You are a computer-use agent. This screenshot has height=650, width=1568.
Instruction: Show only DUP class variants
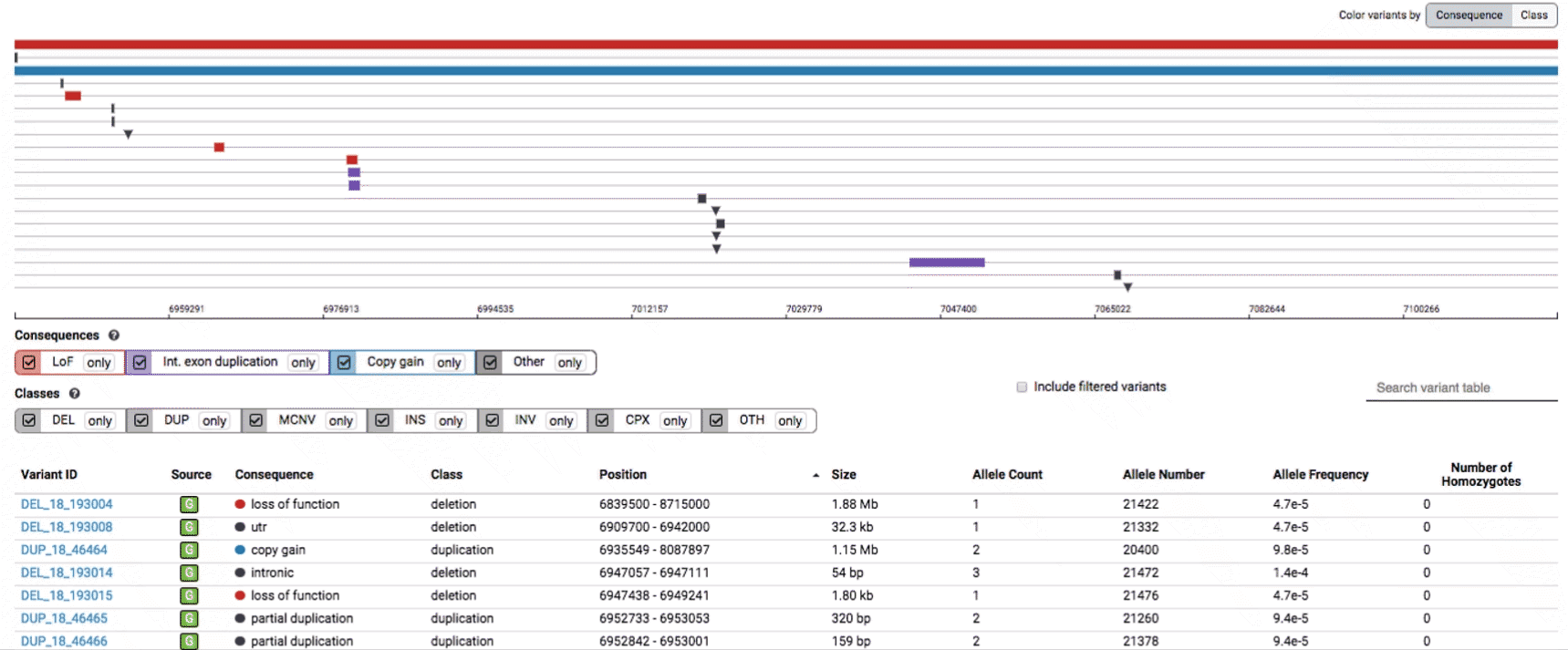[x=214, y=421]
